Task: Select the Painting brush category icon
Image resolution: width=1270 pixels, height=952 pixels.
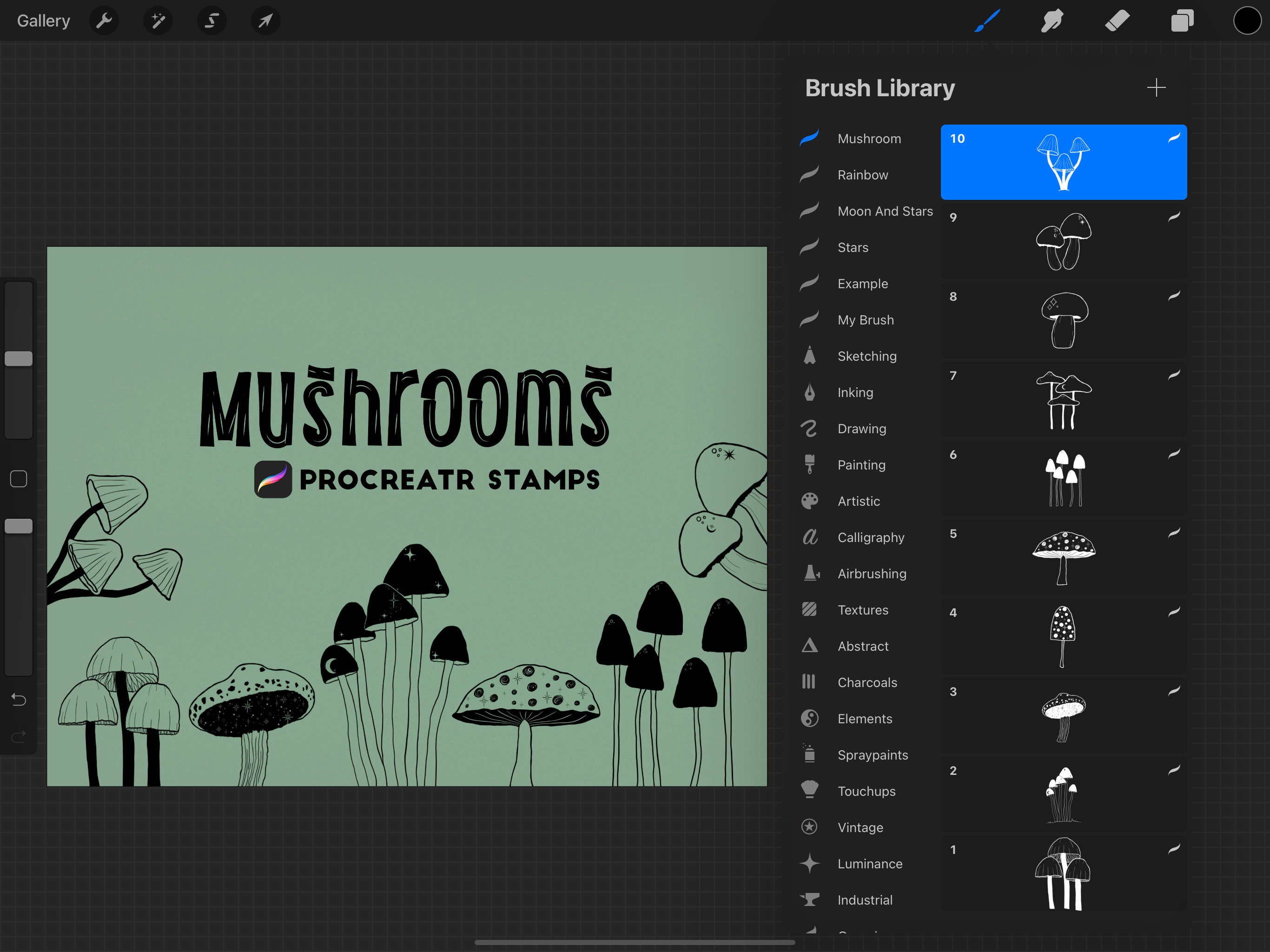Action: pyautogui.click(x=809, y=464)
